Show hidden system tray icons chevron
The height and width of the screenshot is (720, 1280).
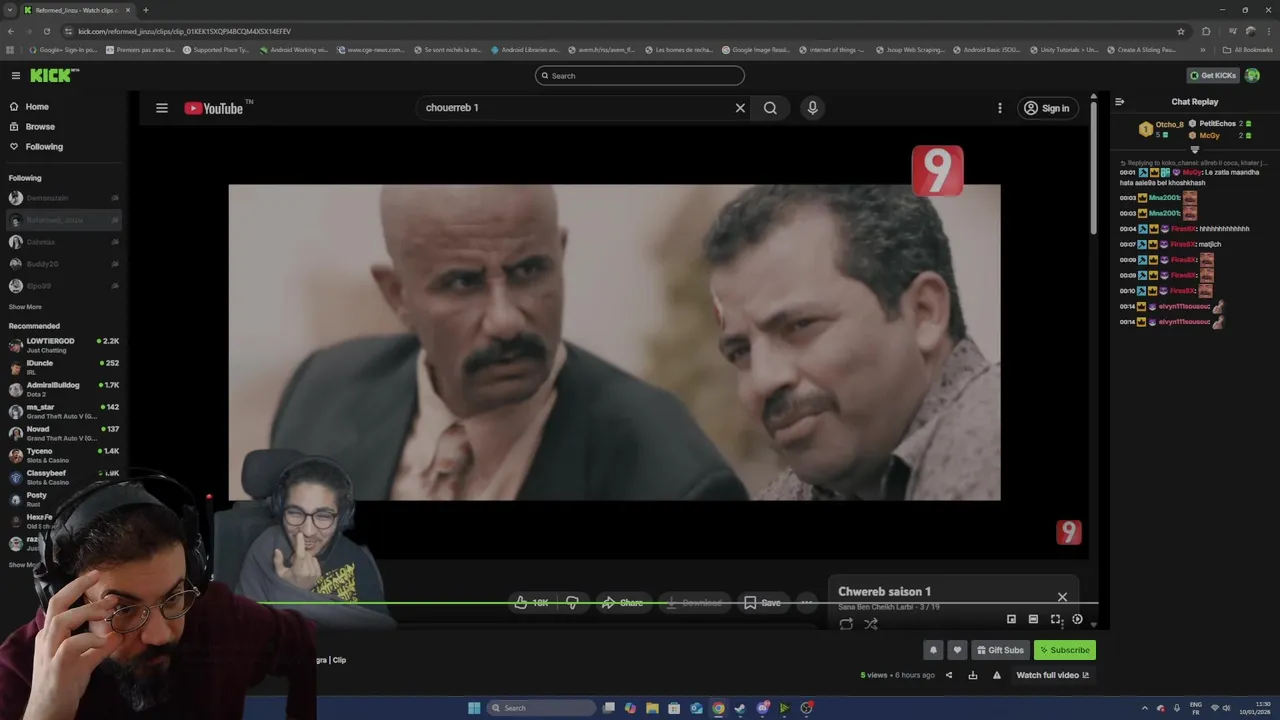(x=1145, y=708)
